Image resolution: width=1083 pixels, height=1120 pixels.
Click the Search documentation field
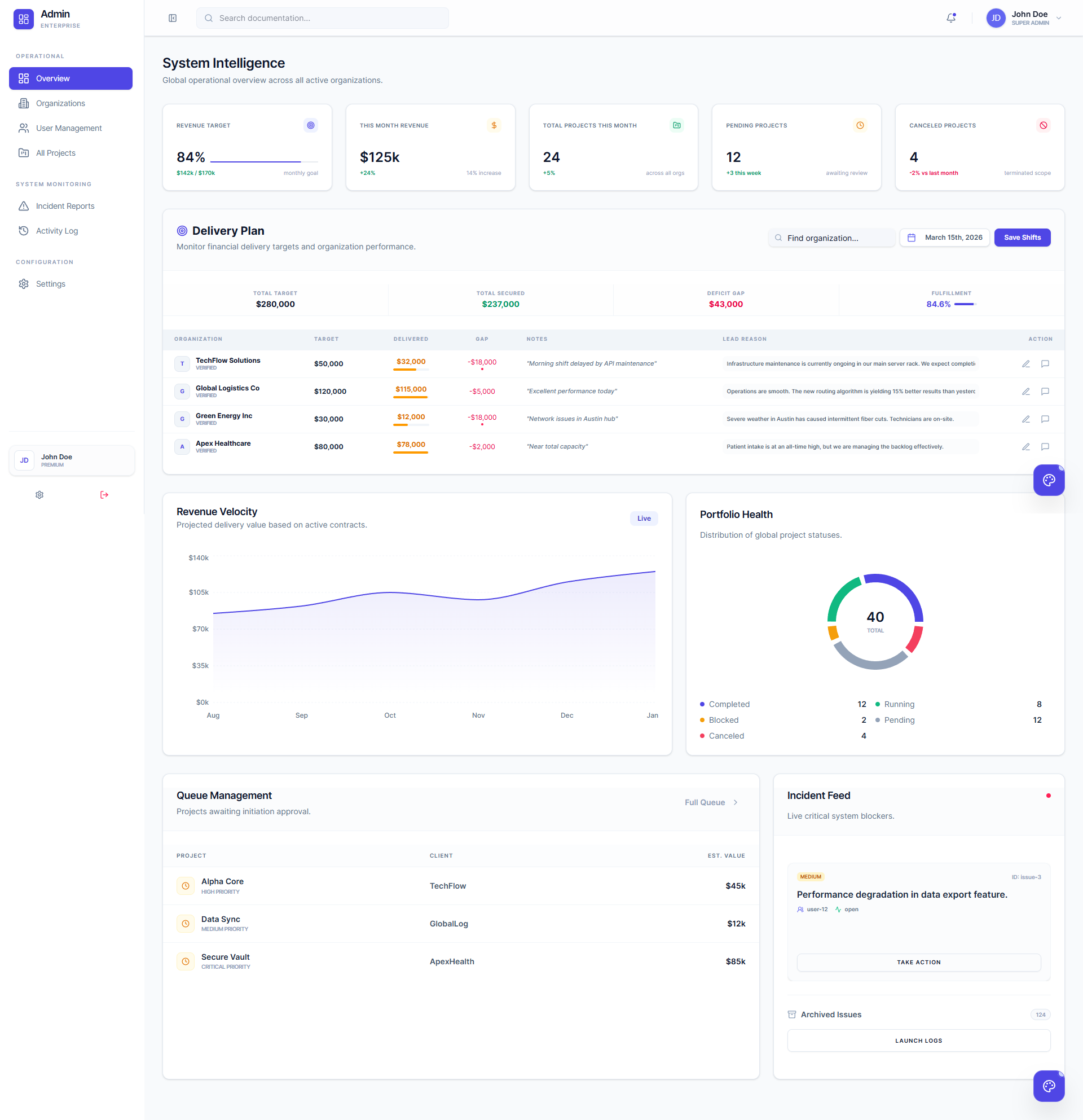pos(322,18)
